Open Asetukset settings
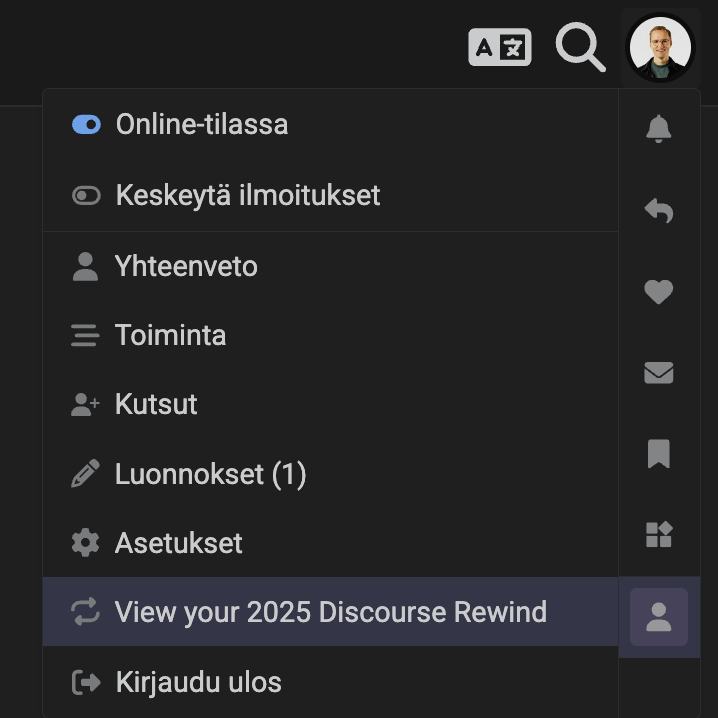Viewport: 718px width, 718px height. pyautogui.click(x=178, y=543)
